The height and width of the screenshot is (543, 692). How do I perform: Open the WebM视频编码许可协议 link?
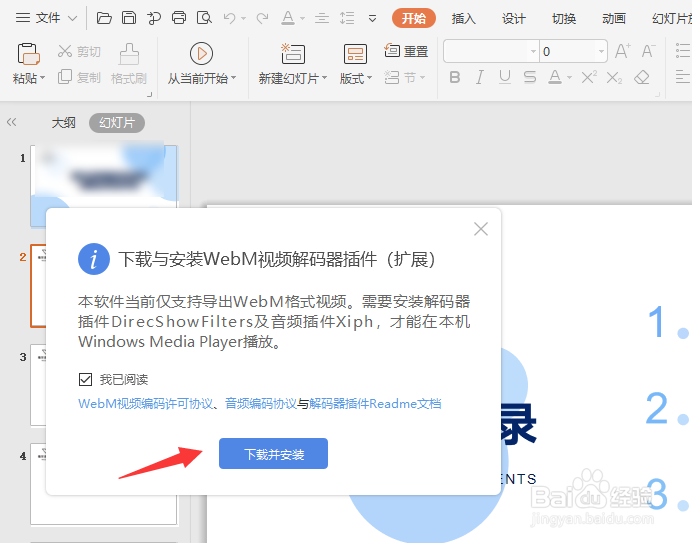click(x=145, y=403)
